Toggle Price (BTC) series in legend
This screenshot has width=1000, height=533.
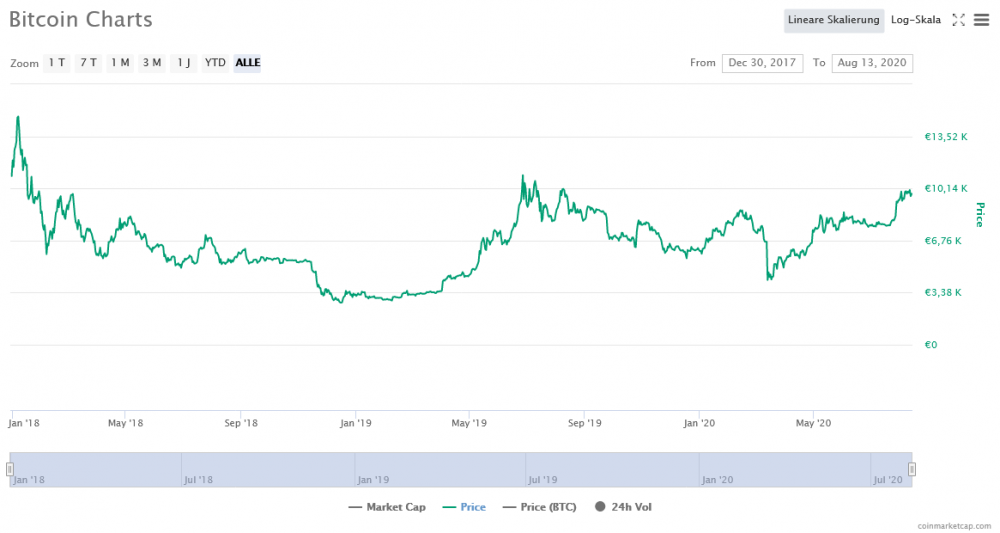tap(540, 507)
